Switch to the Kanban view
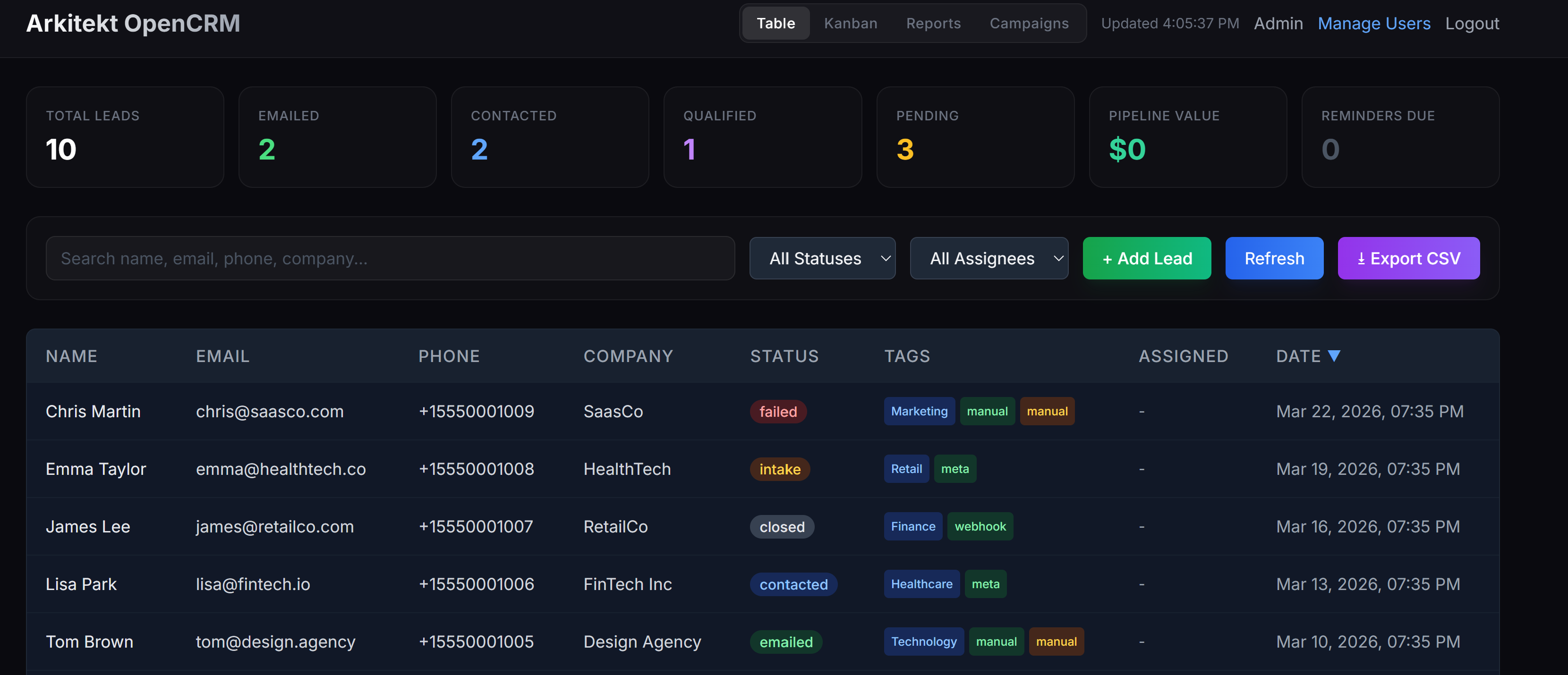Viewport: 1568px width, 675px height. point(850,23)
